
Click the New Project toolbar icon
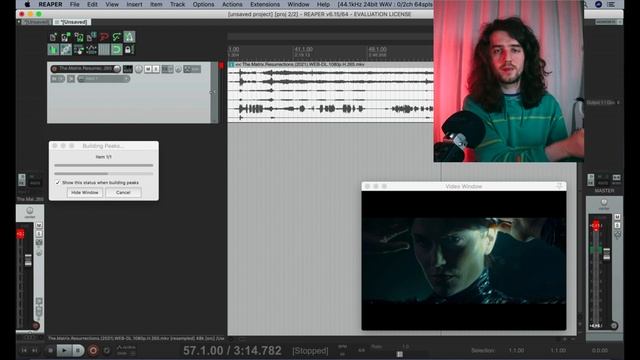coord(53,37)
